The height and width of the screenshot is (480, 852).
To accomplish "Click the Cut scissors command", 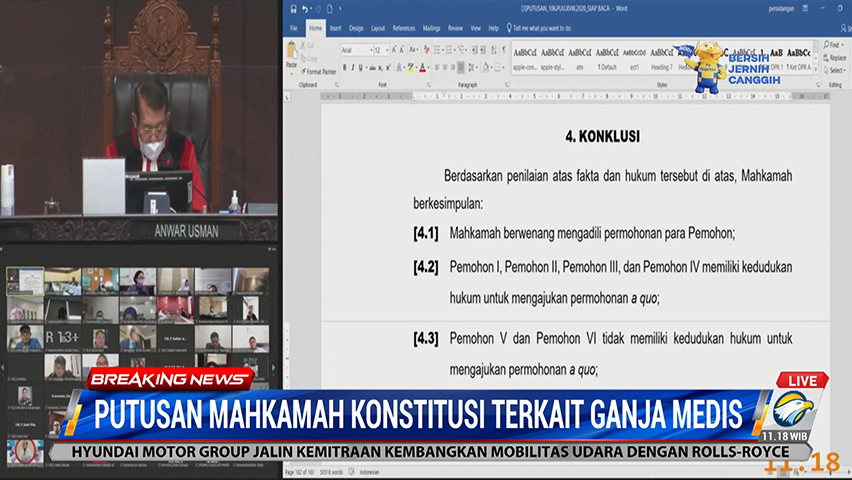I will tap(307, 46).
